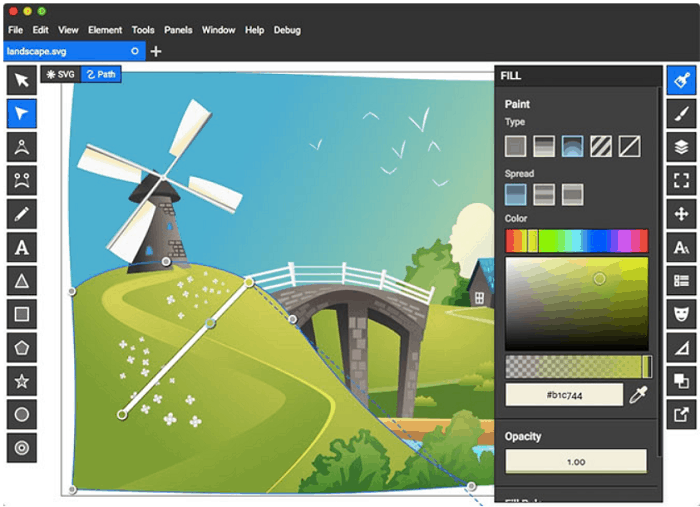
Task: Edit the hex color #b1c744 field
Action: tap(564, 395)
